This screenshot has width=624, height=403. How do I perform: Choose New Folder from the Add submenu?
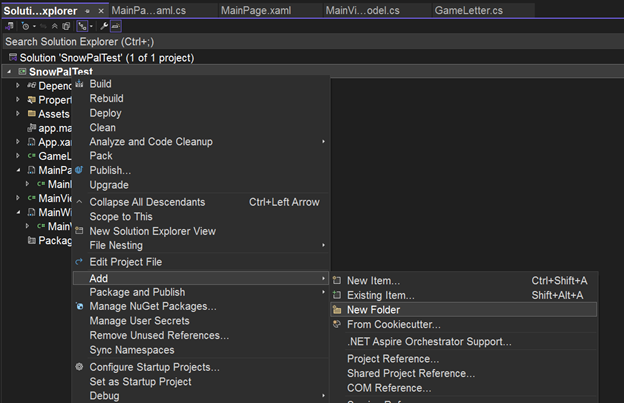[x=464, y=310]
